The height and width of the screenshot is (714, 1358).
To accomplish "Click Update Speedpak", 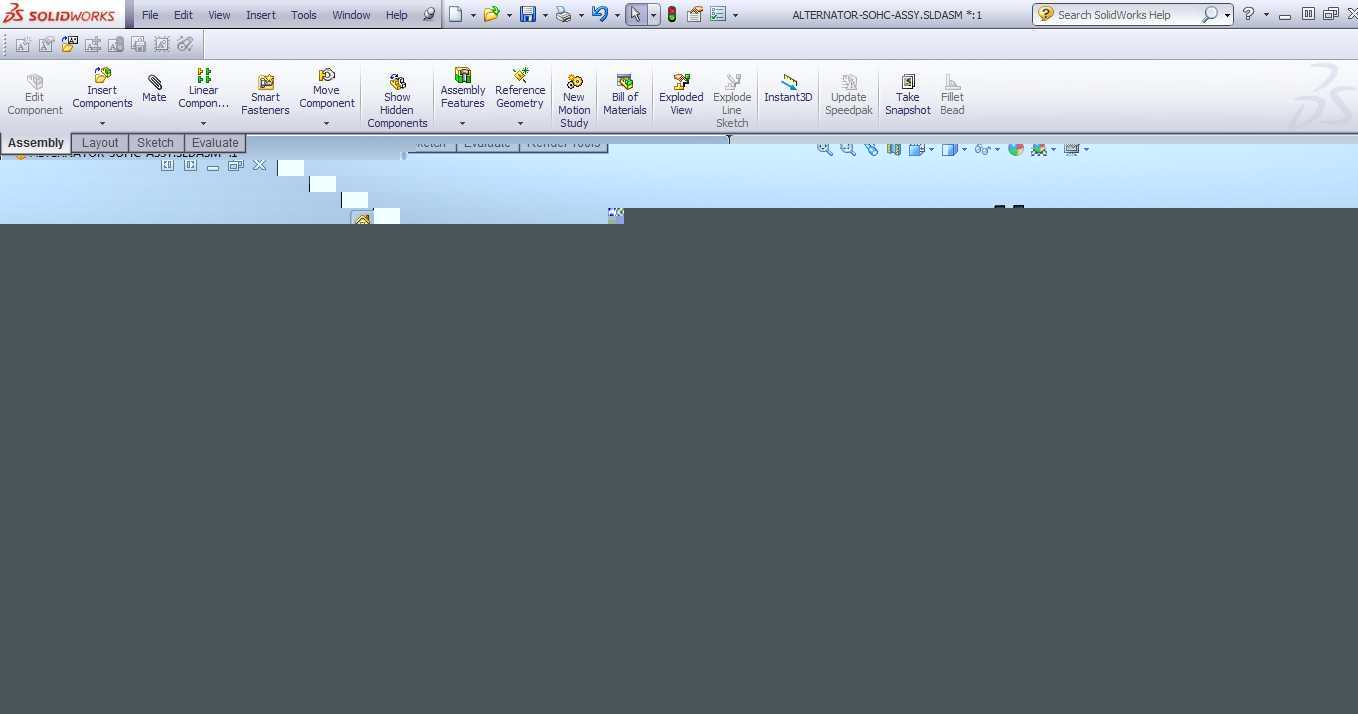I will pos(849,96).
